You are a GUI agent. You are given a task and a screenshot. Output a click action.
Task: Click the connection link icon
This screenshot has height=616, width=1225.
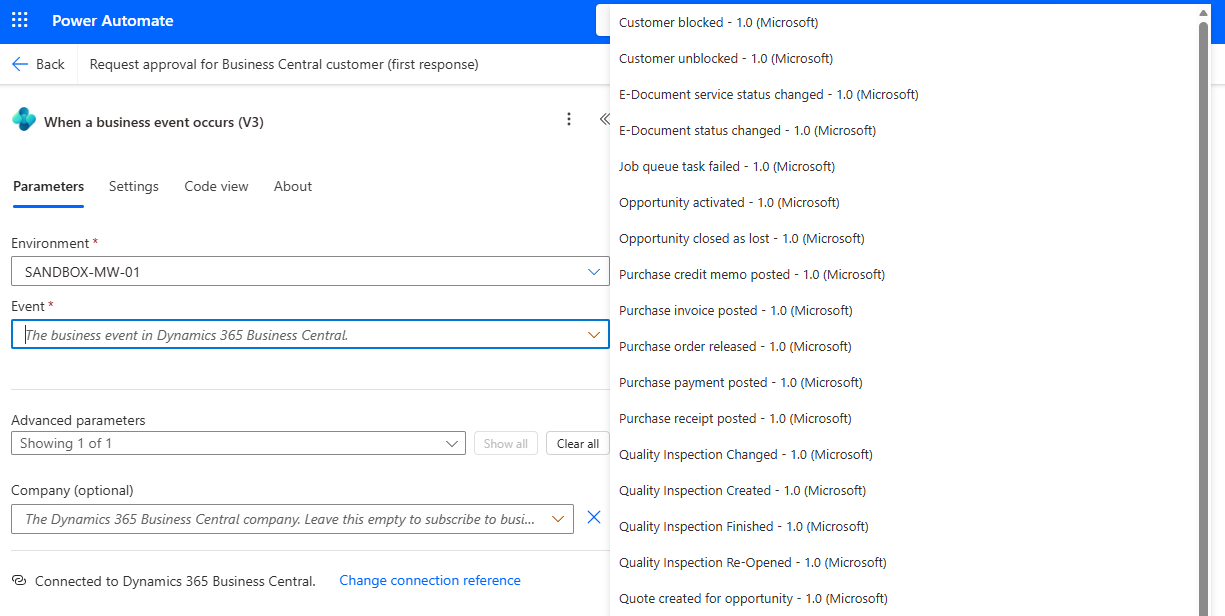point(18,580)
